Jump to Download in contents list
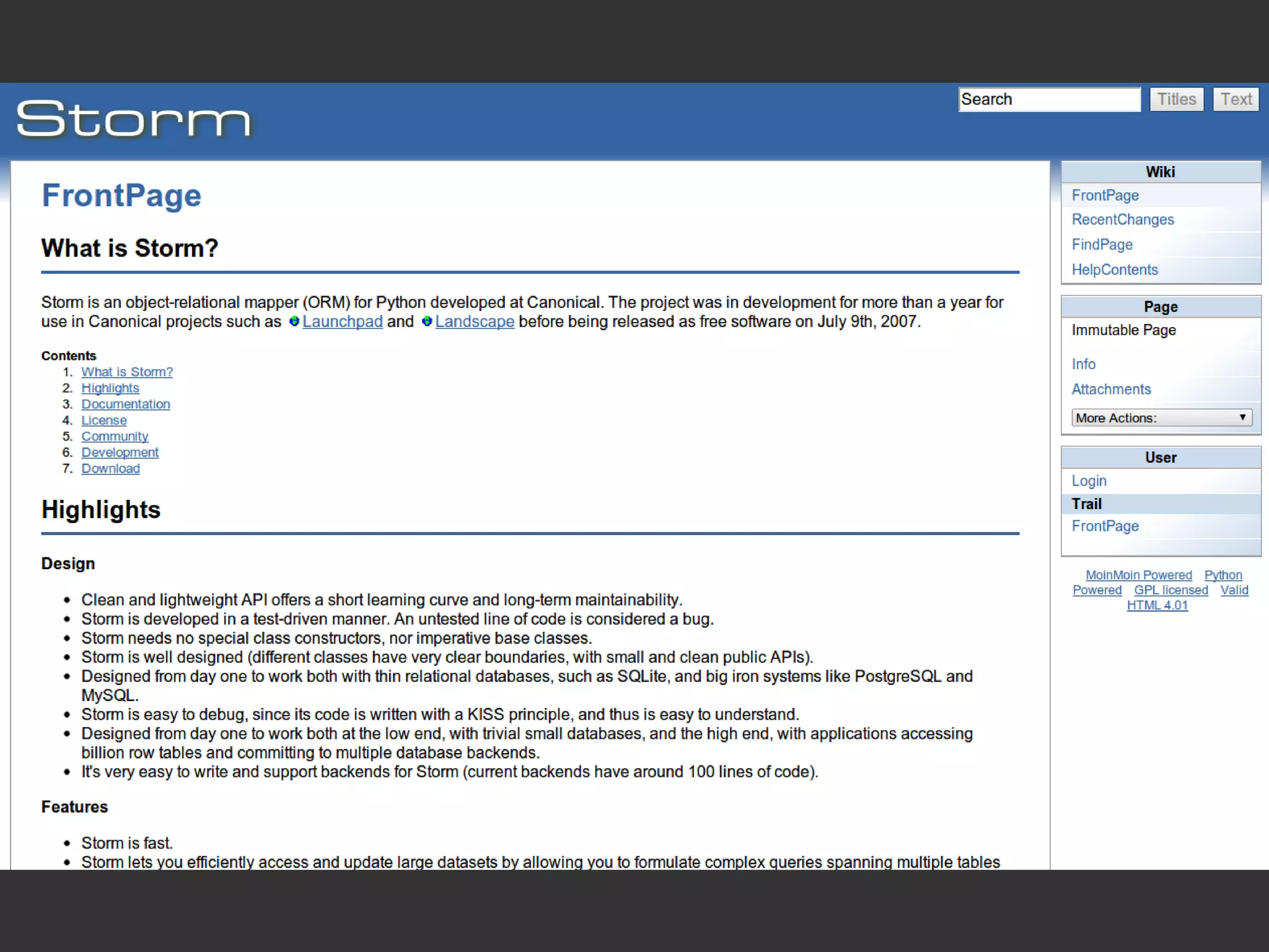Image resolution: width=1269 pixels, height=952 pixels. [x=110, y=469]
